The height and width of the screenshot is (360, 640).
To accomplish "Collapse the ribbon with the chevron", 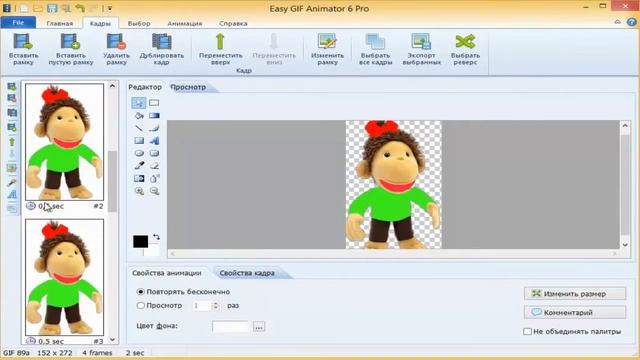I will (x=618, y=22).
